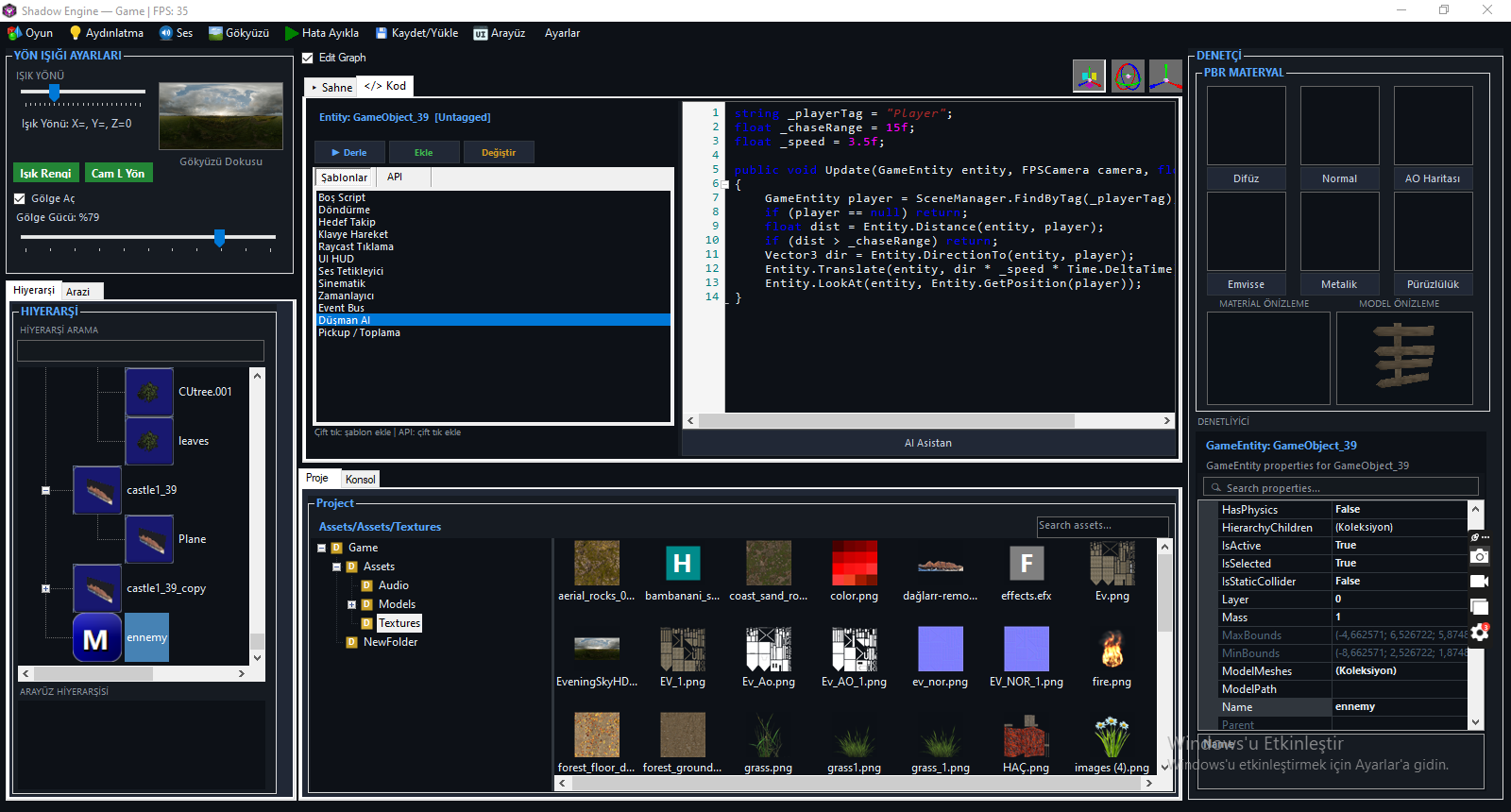
Task: Click the Işık Rengi button
Action: tap(46, 173)
